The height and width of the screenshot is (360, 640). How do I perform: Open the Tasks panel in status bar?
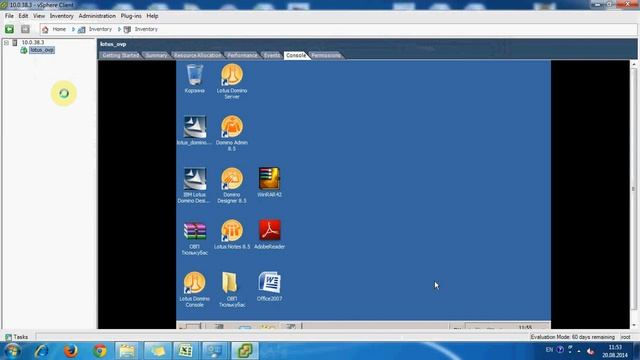point(17,337)
